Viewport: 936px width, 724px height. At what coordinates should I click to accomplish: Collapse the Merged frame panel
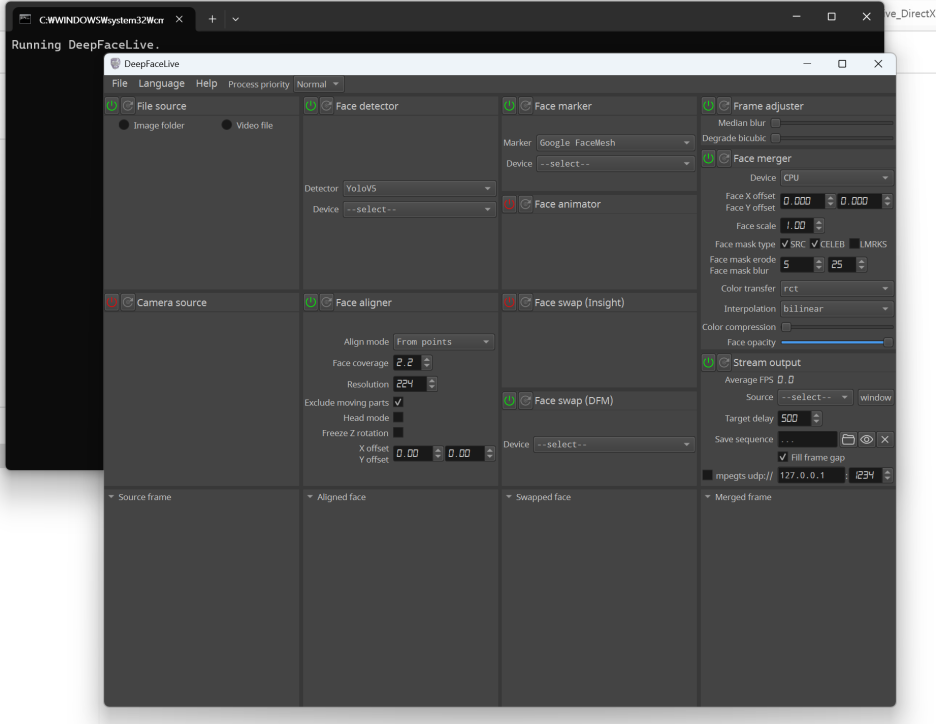707,497
